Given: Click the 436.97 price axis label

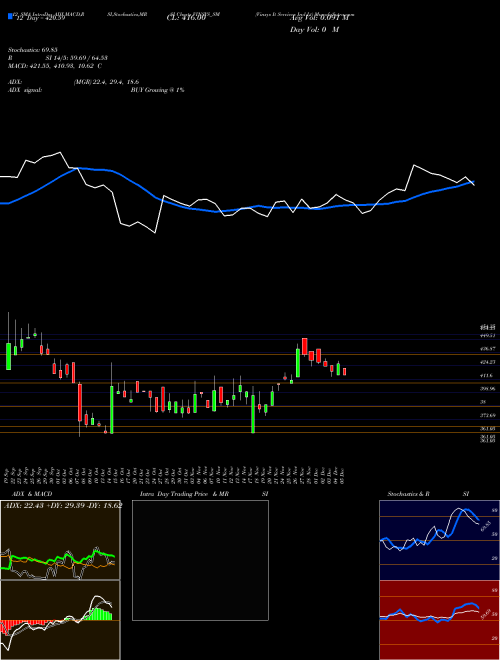Looking at the screenshot, I should [x=487, y=349].
